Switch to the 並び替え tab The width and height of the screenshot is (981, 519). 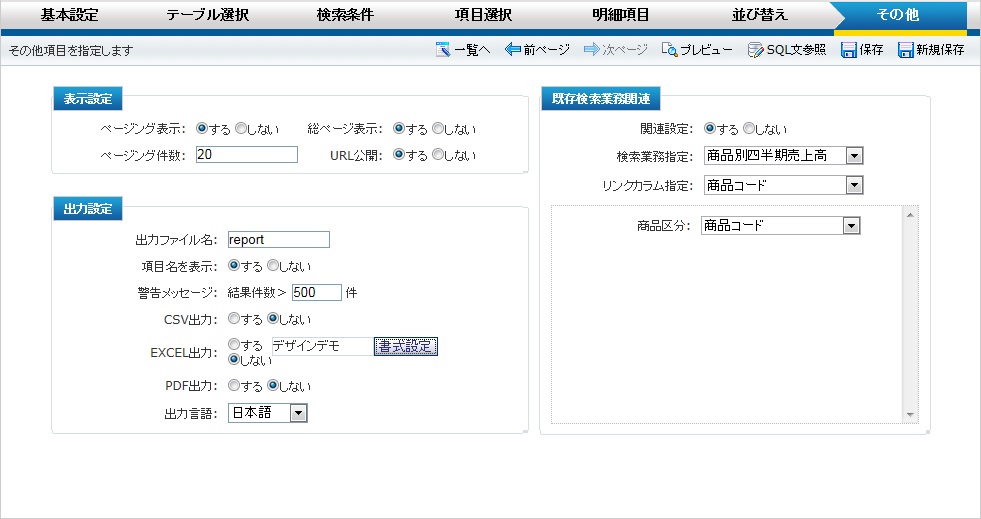760,15
